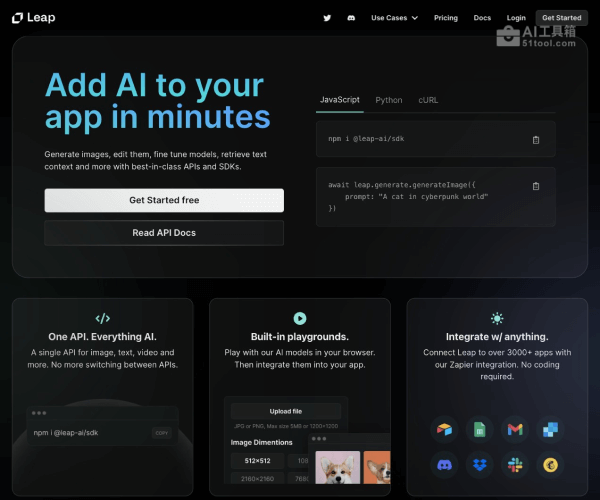The image size is (600, 500).
Task: Click the Slack integration icon
Action: tap(515, 465)
